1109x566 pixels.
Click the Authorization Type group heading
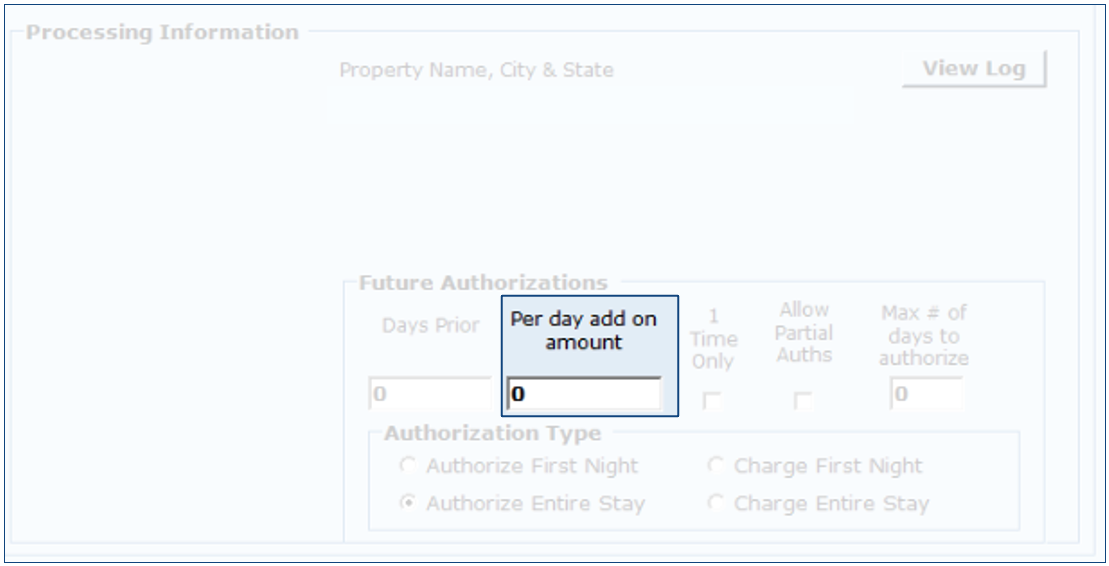(x=492, y=434)
